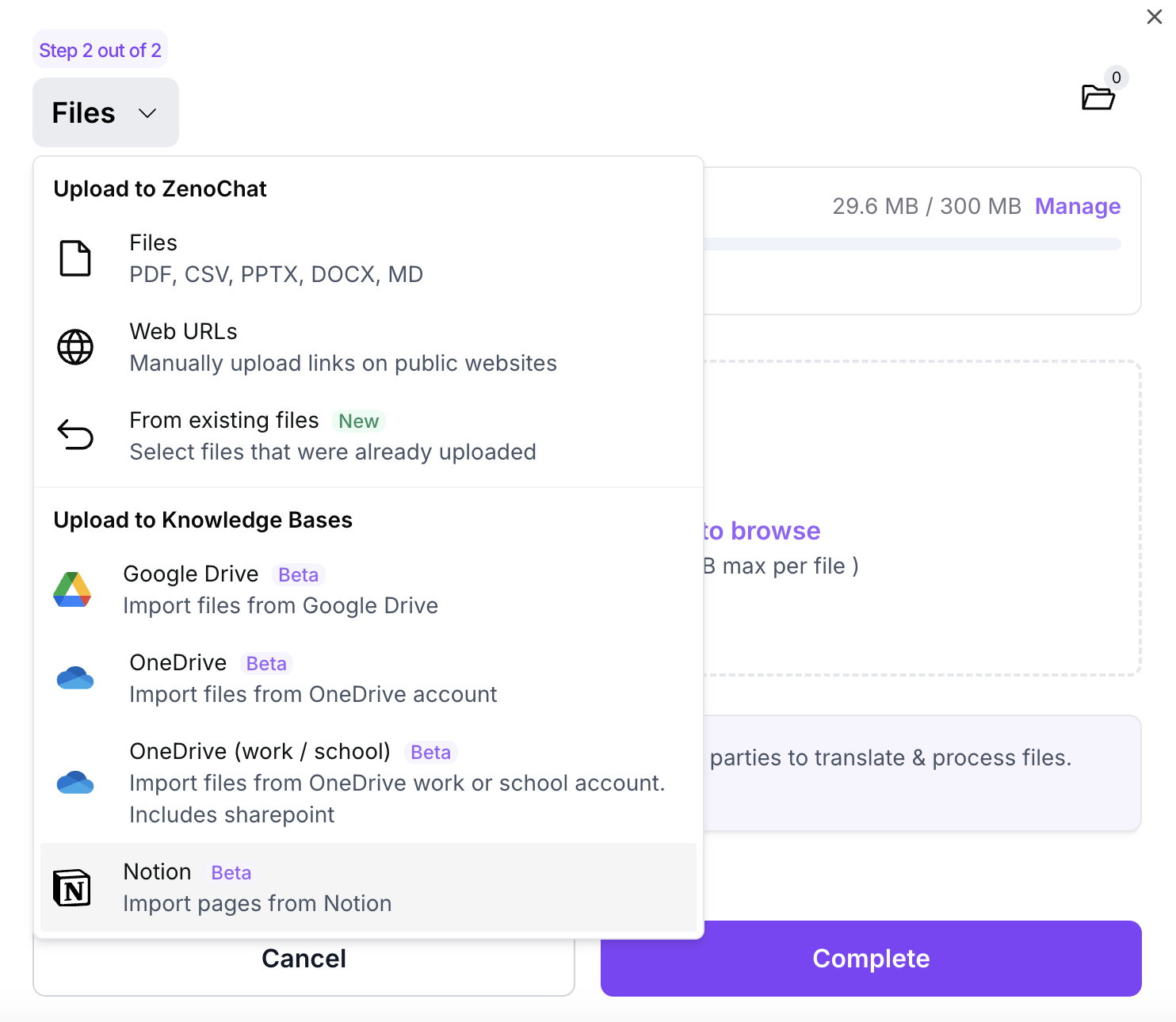Click the Google Drive logo icon
1176x1022 pixels.
72,589
